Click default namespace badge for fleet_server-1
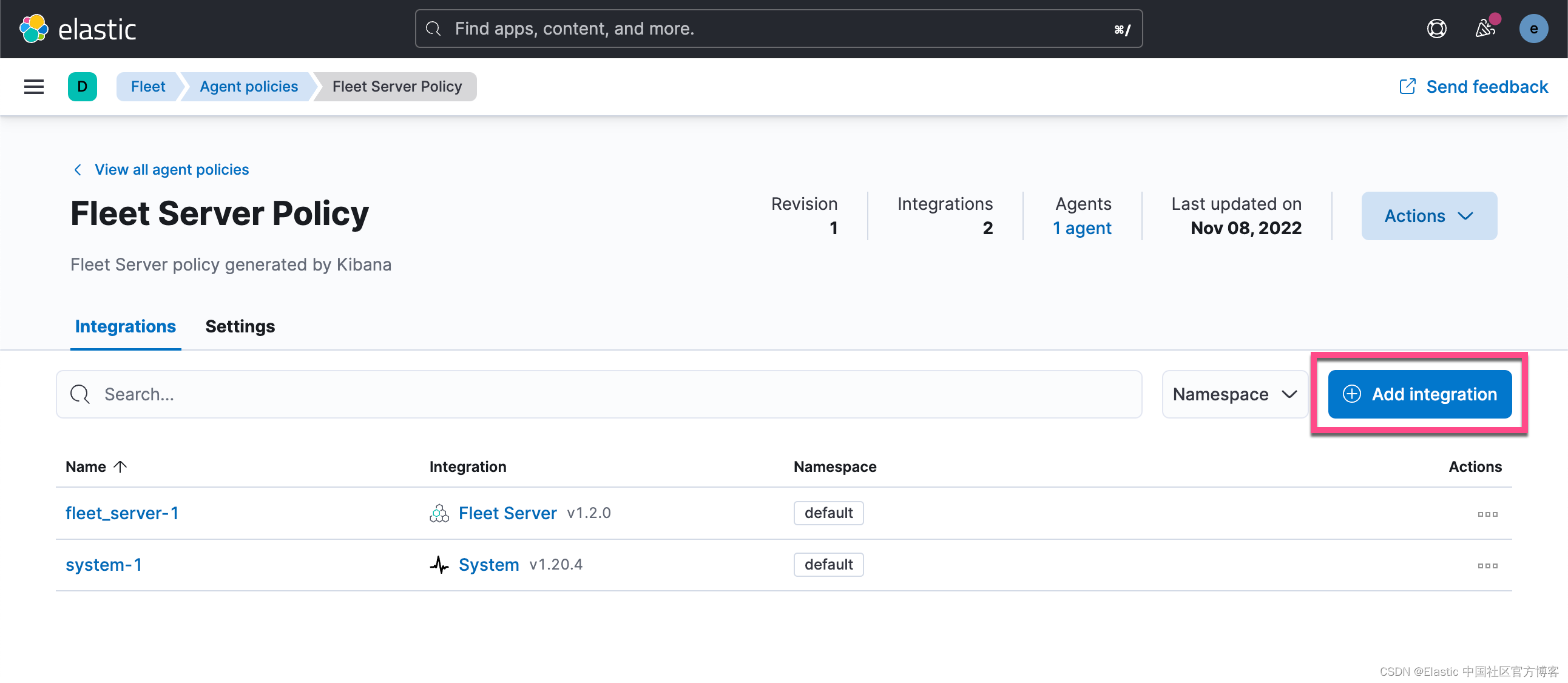The width and height of the screenshot is (1568, 683). point(828,513)
